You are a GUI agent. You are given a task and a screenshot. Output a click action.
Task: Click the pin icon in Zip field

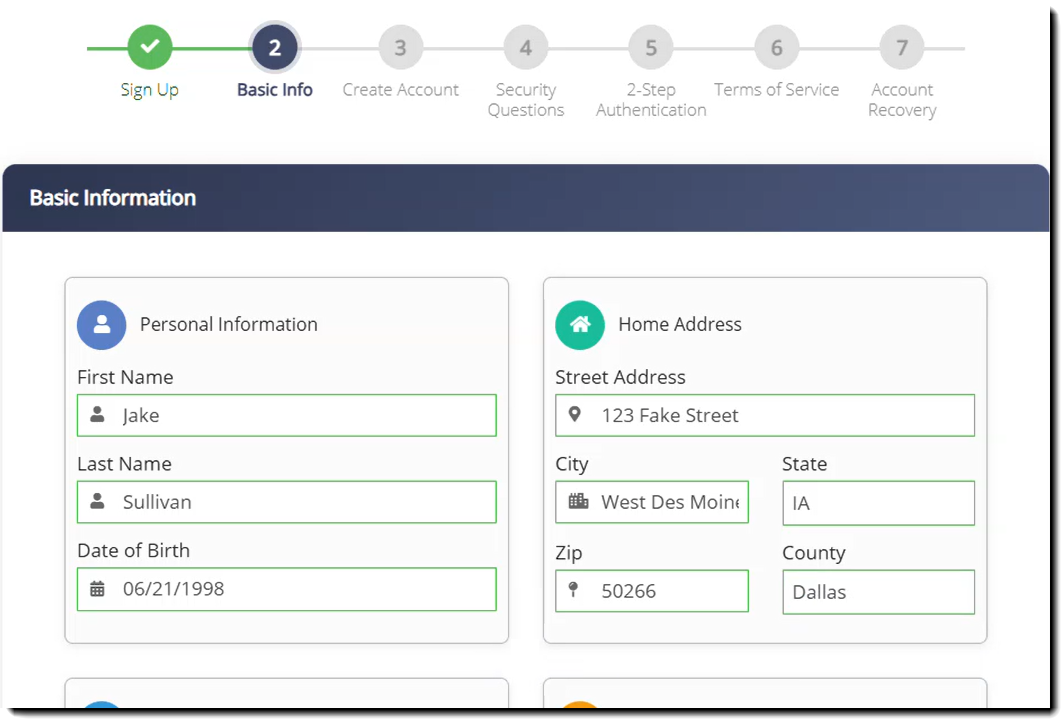574,590
